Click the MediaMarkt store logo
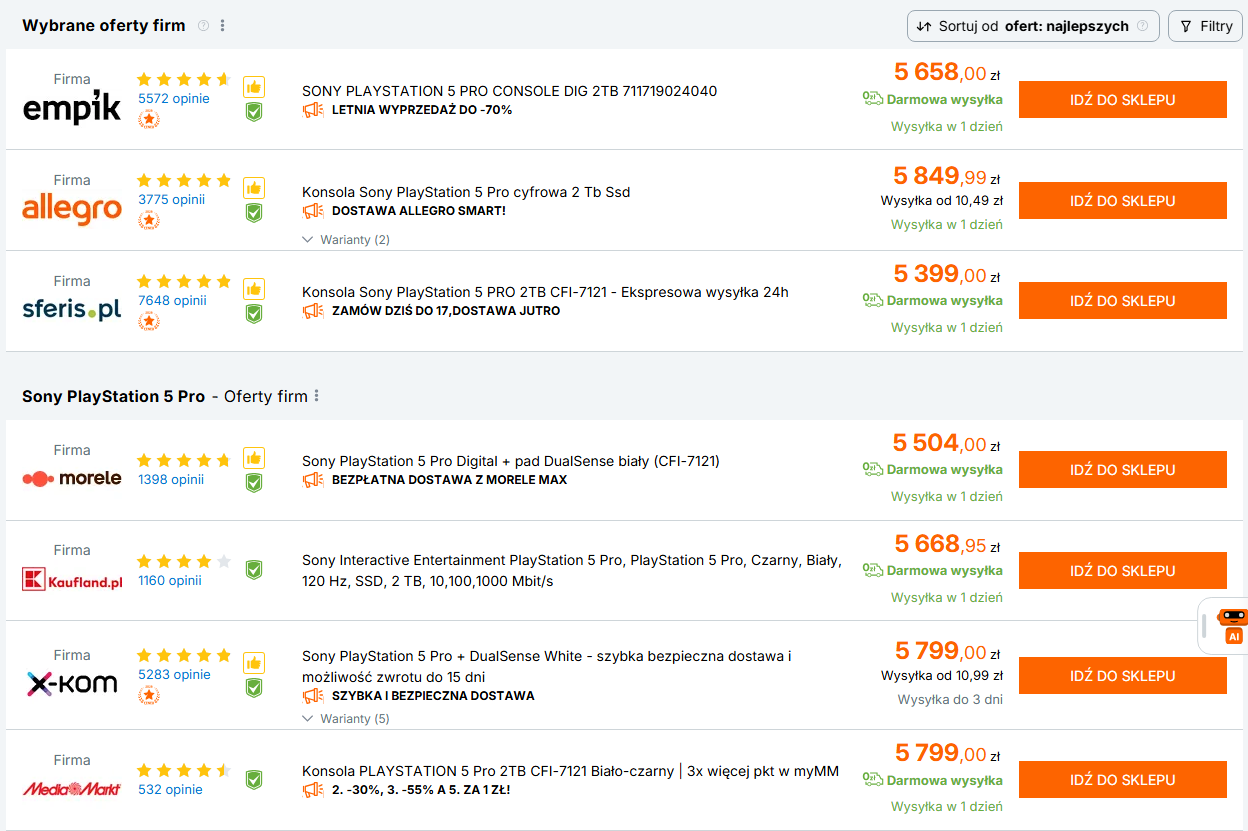The image size is (1248, 831). click(71, 789)
